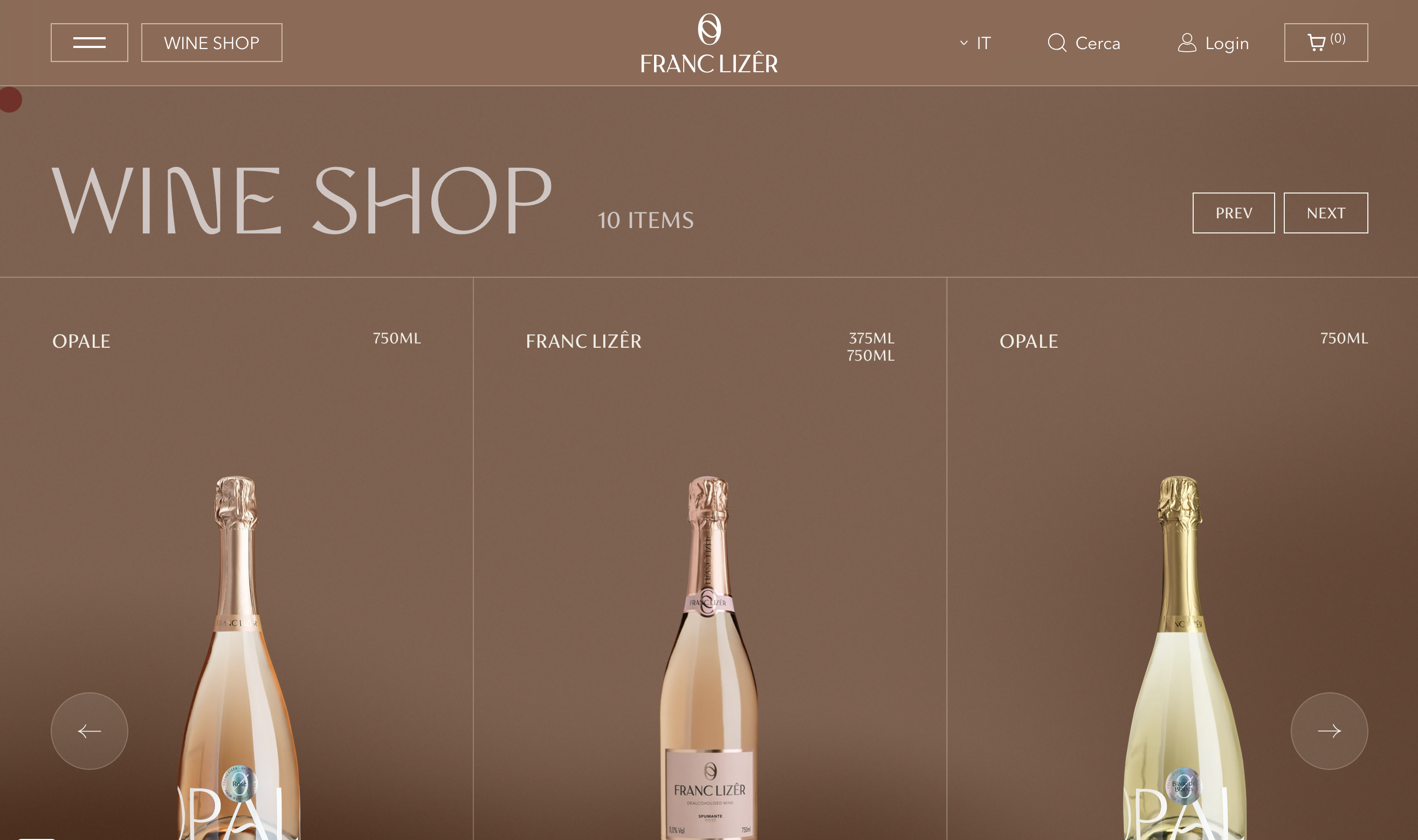Open the FRANC LIZÊR product title
1418x840 pixels.
tap(583, 340)
